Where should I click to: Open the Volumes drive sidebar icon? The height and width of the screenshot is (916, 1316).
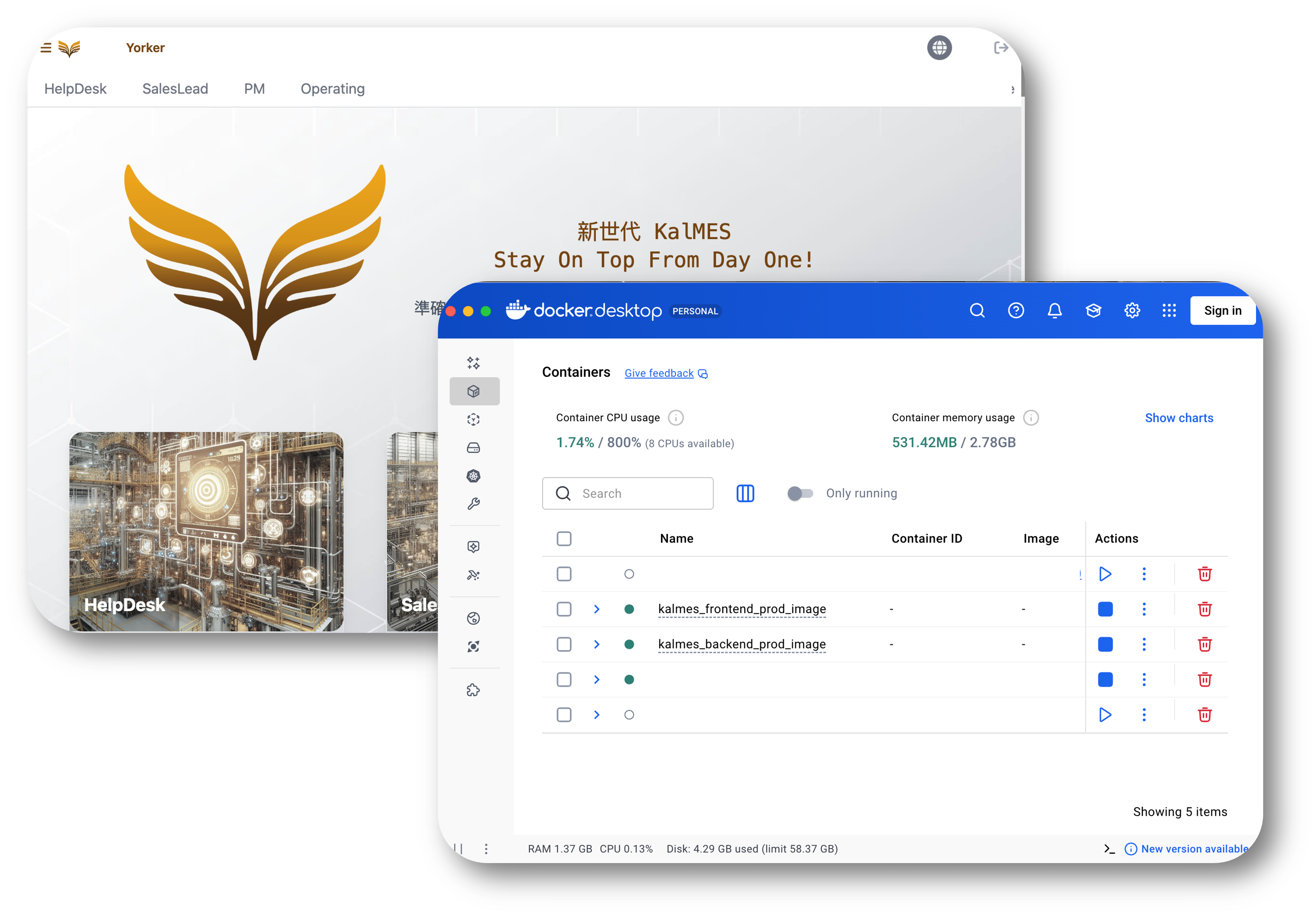pyautogui.click(x=473, y=448)
